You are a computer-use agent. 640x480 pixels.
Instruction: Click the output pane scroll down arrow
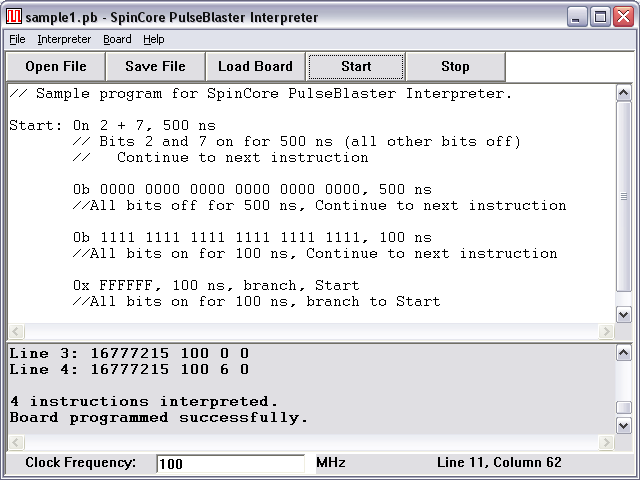pyautogui.click(x=623, y=426)
